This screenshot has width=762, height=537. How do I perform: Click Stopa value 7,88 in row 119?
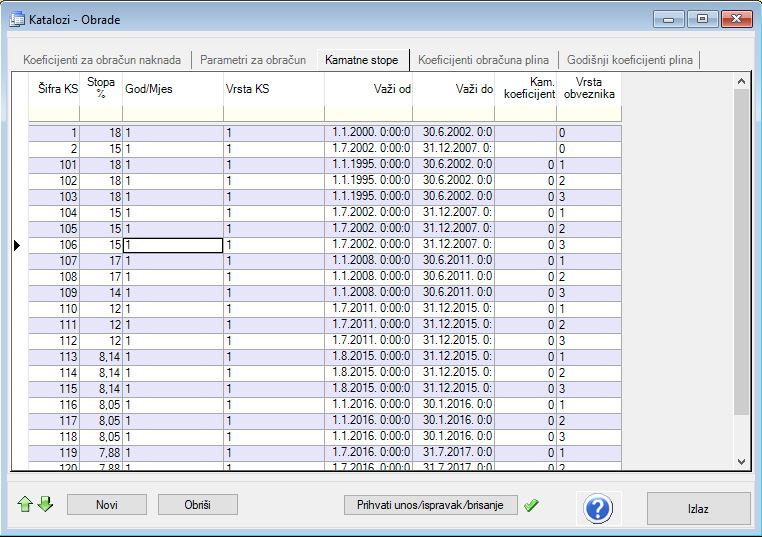[101, 453]
